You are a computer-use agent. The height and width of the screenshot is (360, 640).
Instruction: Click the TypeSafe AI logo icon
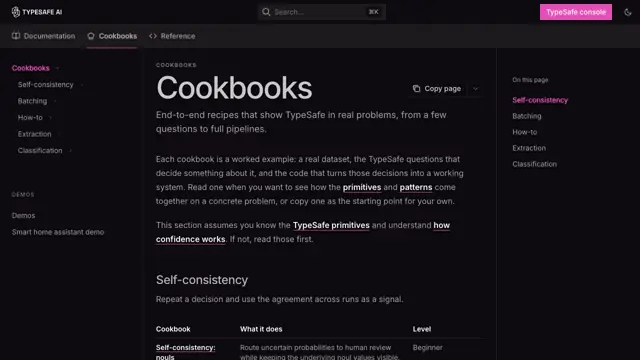16,12
